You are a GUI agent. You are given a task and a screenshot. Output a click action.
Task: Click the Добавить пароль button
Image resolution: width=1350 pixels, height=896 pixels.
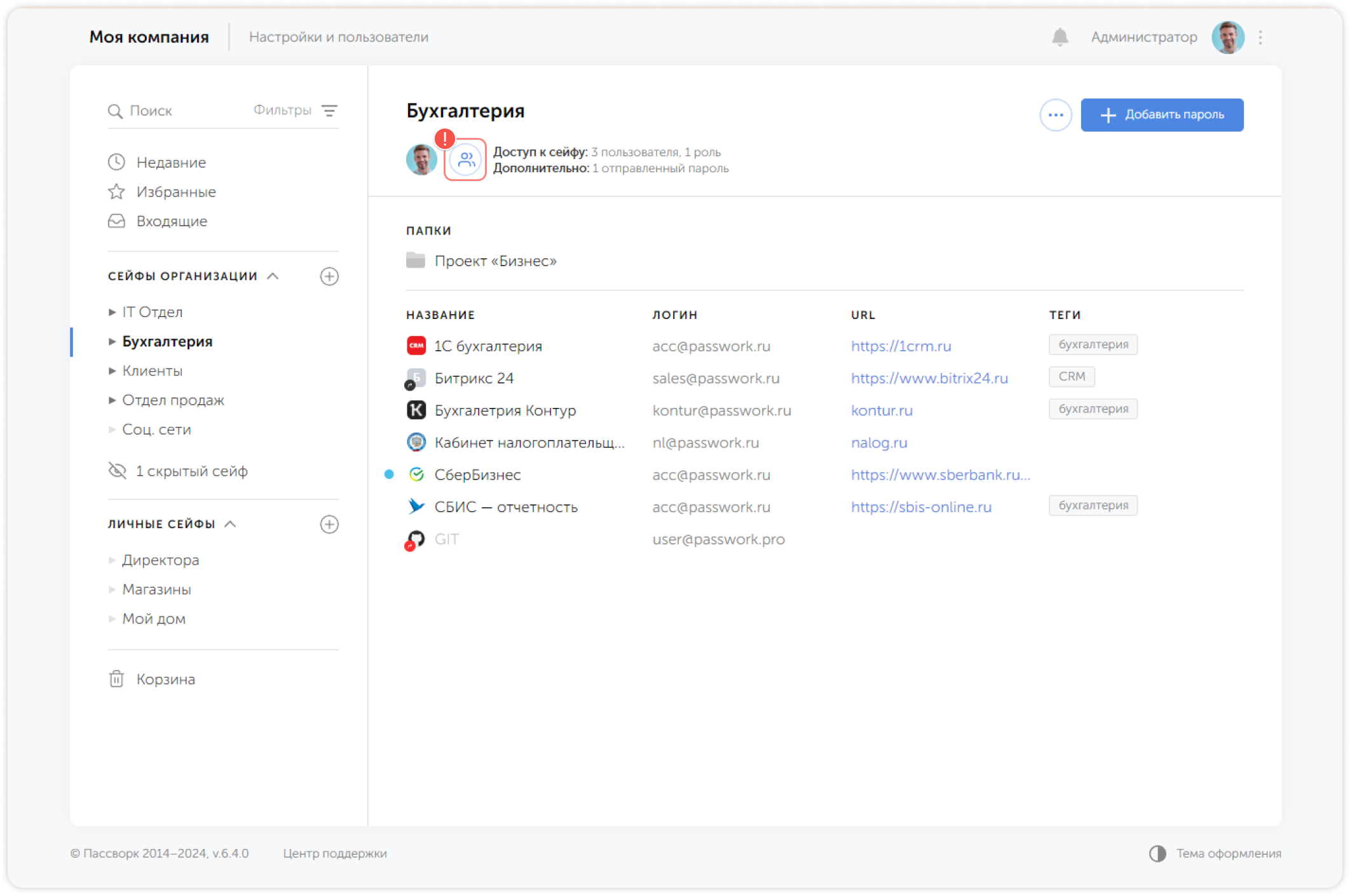pyautogui.click(x=1162, y=115)
